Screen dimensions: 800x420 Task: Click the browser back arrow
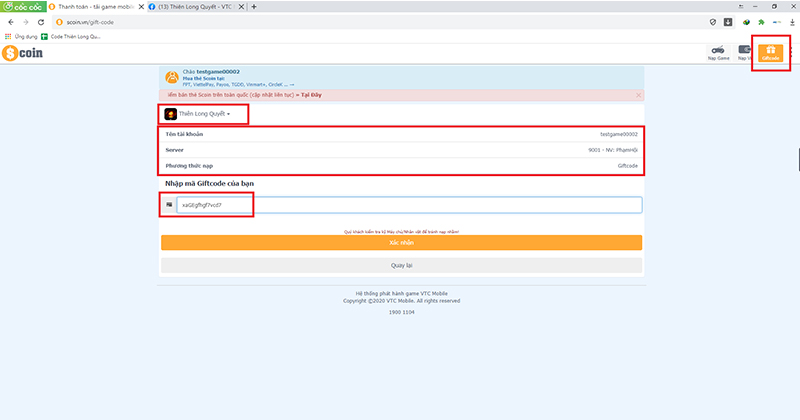(11, 22)
